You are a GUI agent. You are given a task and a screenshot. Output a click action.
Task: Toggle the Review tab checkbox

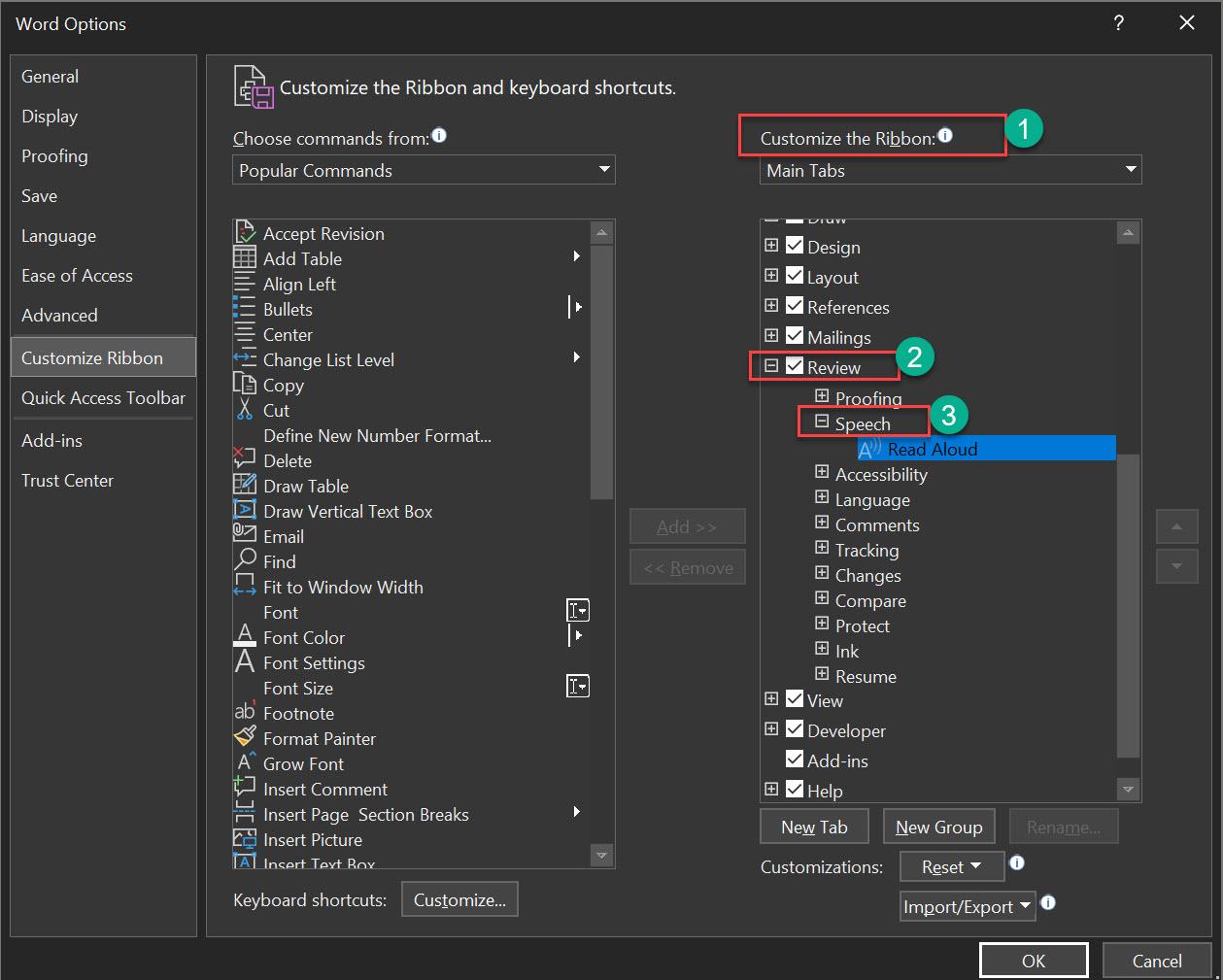(x=795, y=366)
